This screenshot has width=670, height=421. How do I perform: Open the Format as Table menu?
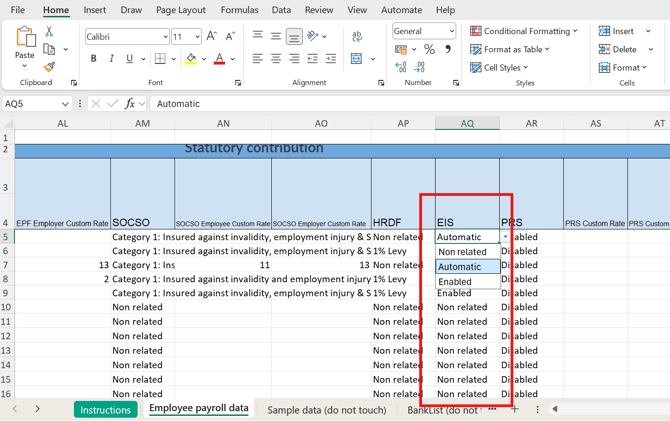510,50
